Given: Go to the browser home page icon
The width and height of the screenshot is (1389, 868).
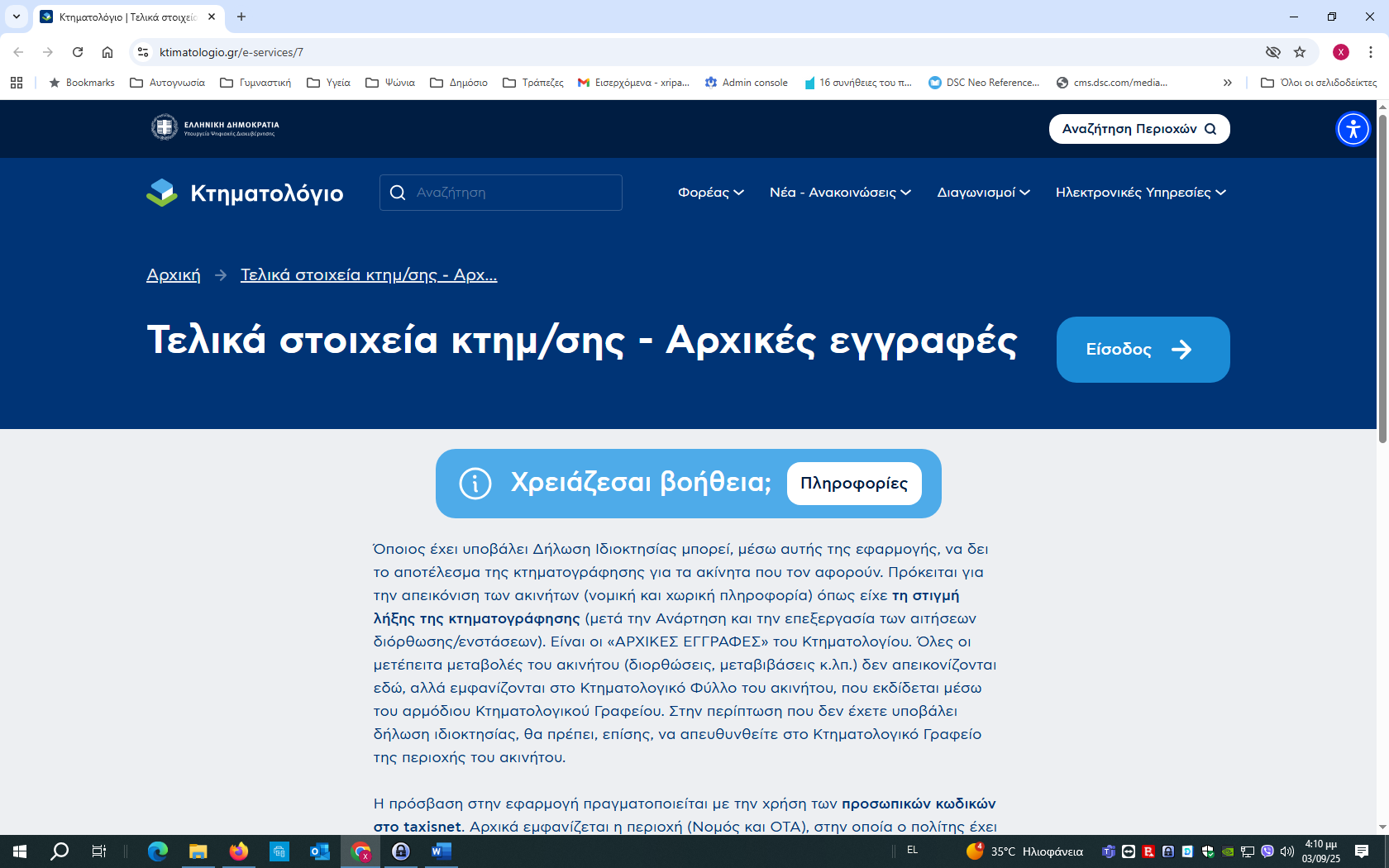Looking at the screenshot, I should [107, 52].
